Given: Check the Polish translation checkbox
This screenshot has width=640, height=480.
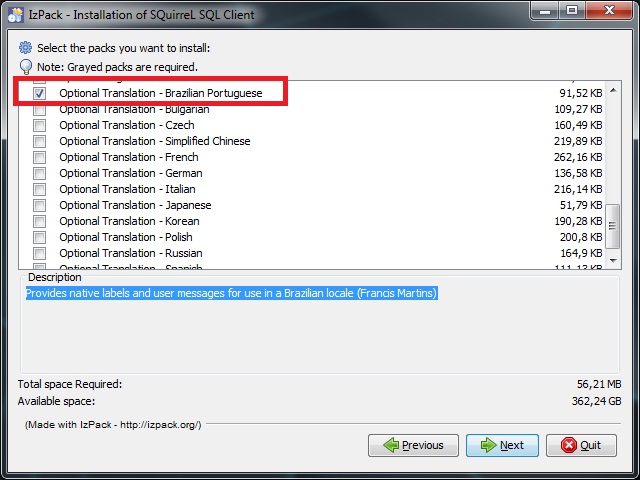Looking at the screenshot, I should point(40,237).
